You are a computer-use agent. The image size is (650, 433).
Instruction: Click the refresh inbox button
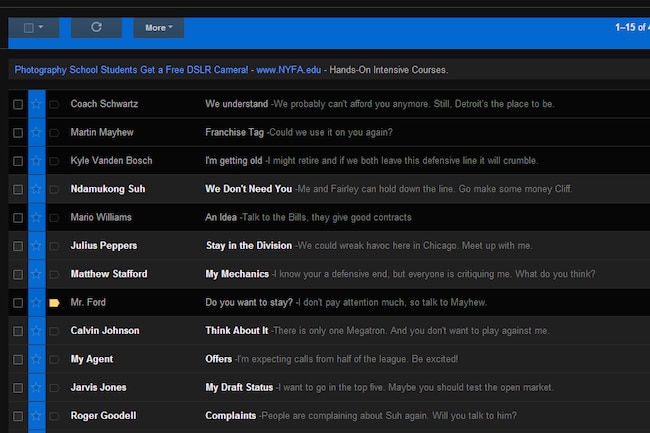[96, 27]
